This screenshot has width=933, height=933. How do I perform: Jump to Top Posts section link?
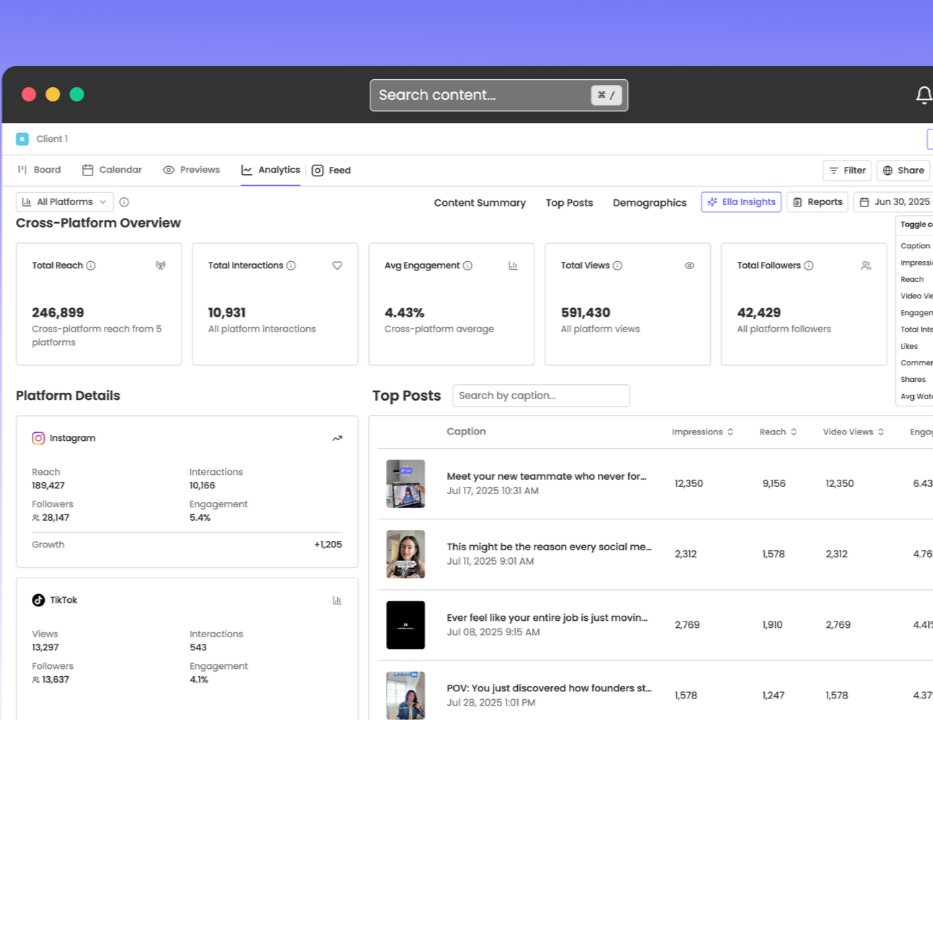pos(569,203)
